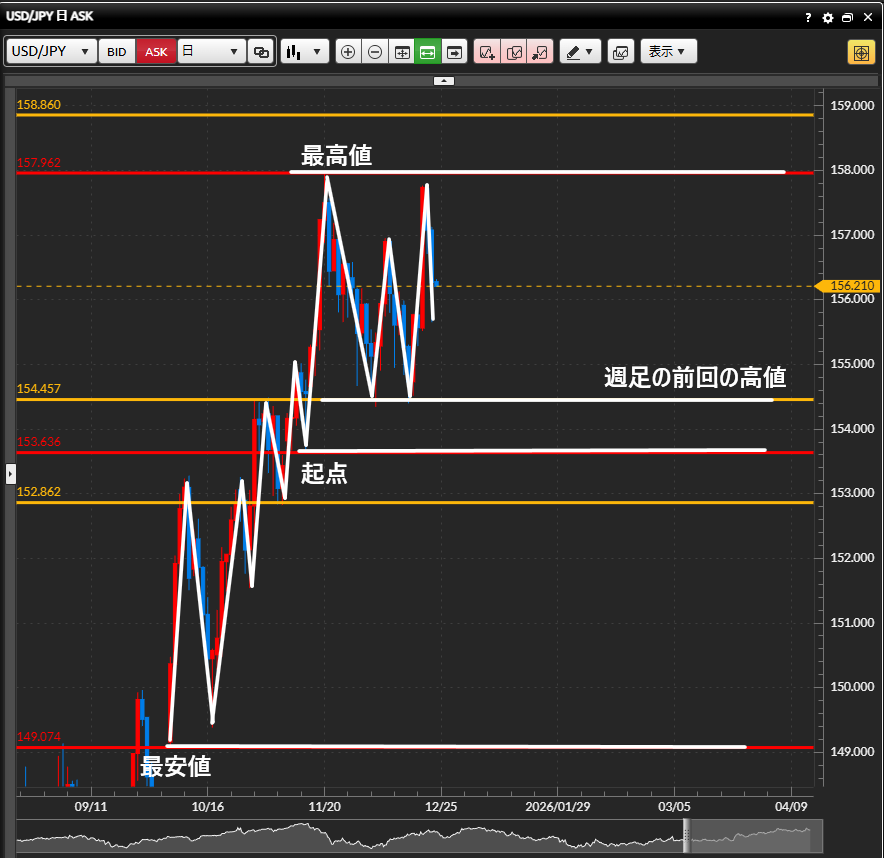Click the edit indicator icon

tap(514, 52)
